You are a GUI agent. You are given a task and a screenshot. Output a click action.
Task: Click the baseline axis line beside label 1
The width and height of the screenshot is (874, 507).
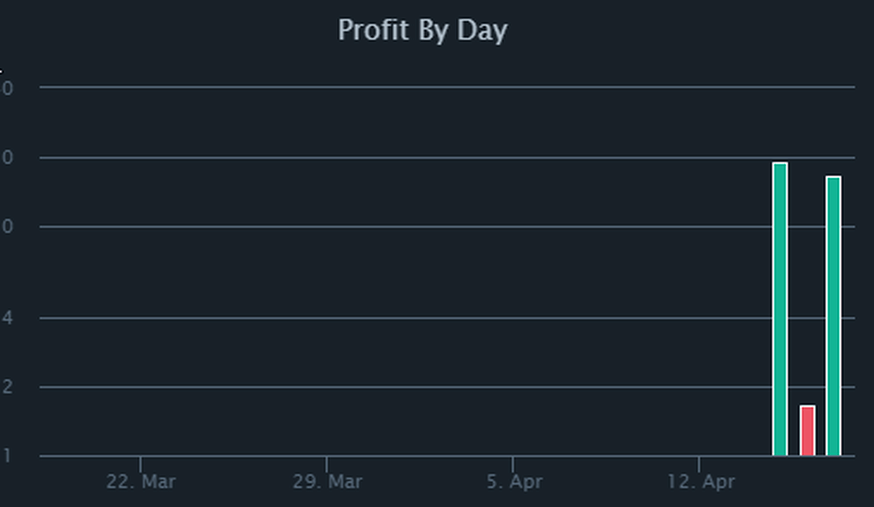click(447, 456)
